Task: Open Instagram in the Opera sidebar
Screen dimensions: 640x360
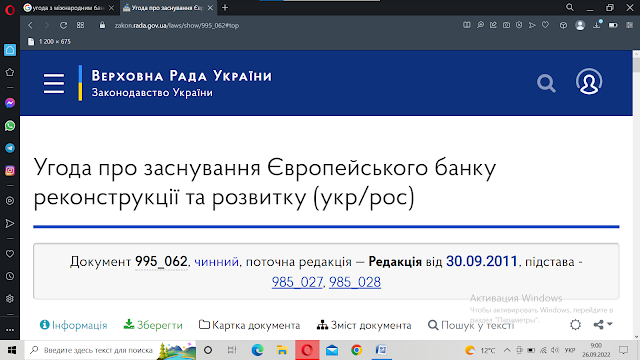Action: coord(10,171)
